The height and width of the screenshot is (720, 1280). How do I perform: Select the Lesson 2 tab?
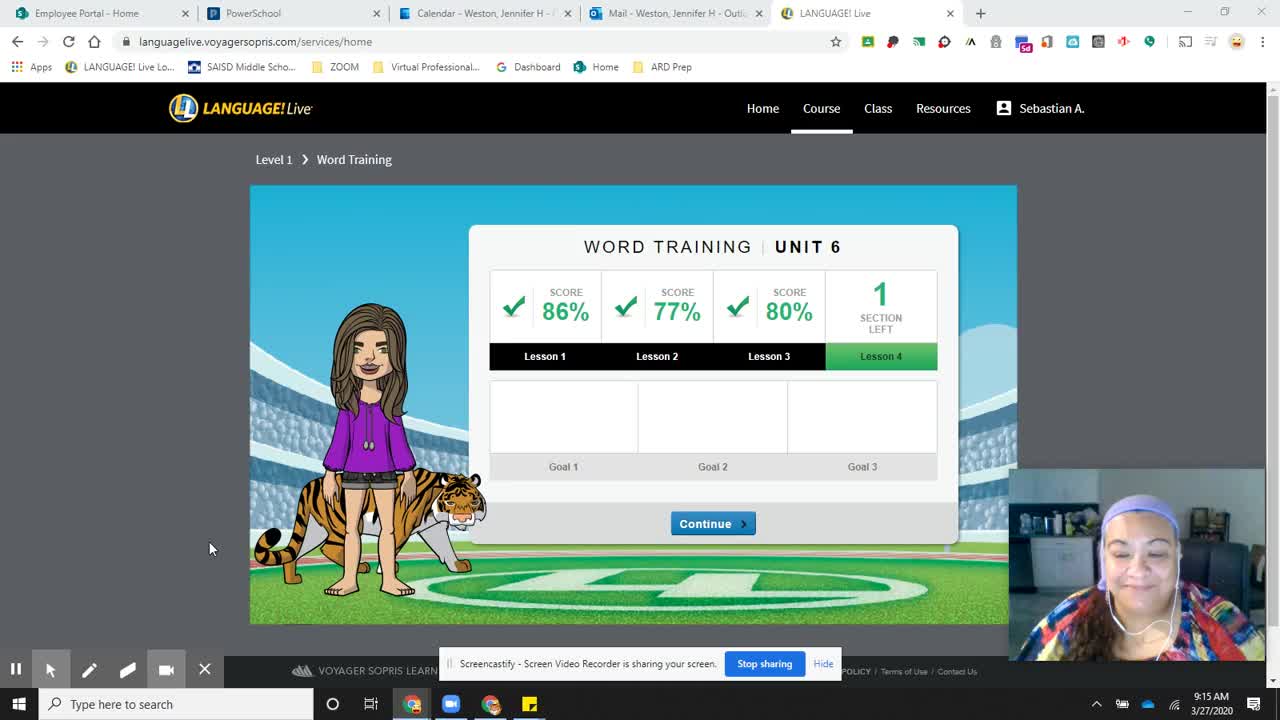pos(657,356)
